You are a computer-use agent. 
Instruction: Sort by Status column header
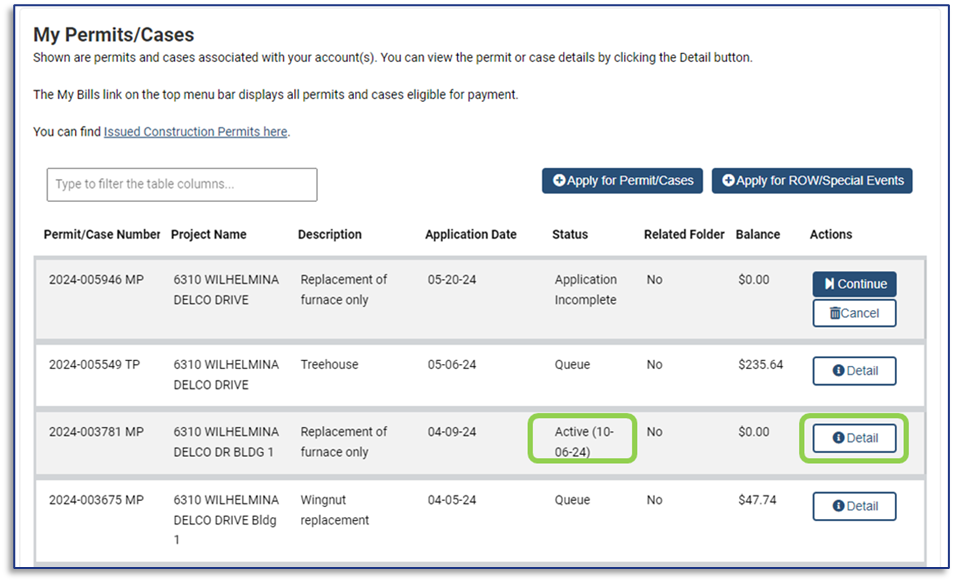[x=570, y=235]
